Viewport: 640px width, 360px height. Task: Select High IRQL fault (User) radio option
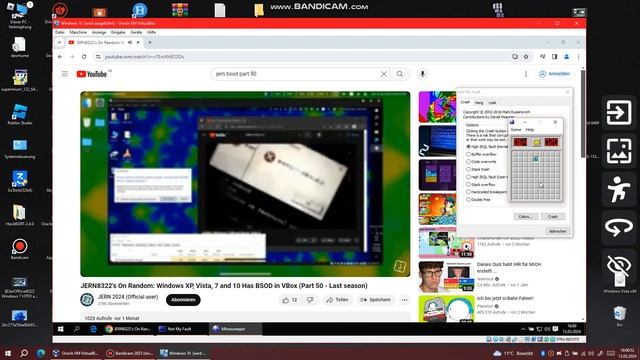click(469, 177)
